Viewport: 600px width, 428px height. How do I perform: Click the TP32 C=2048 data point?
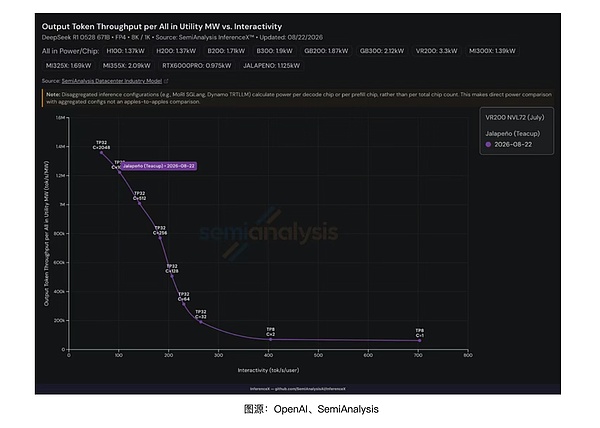pos(101,153)
